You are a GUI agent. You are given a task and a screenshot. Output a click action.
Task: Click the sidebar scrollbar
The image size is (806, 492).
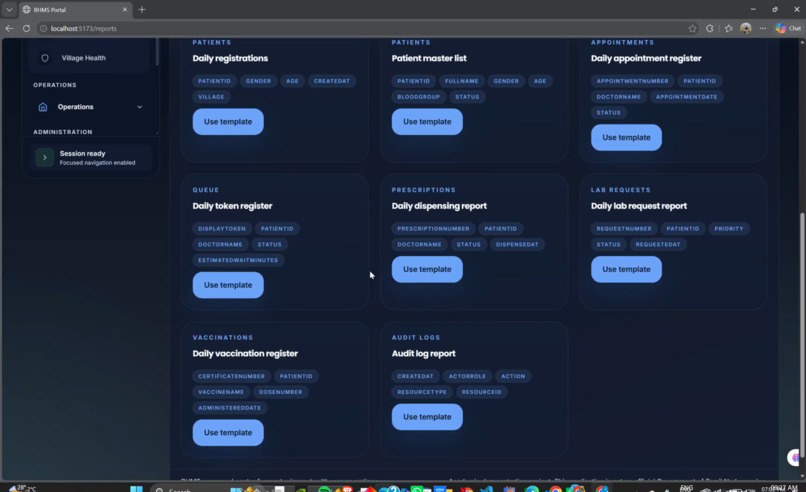(x=157, y=52)
